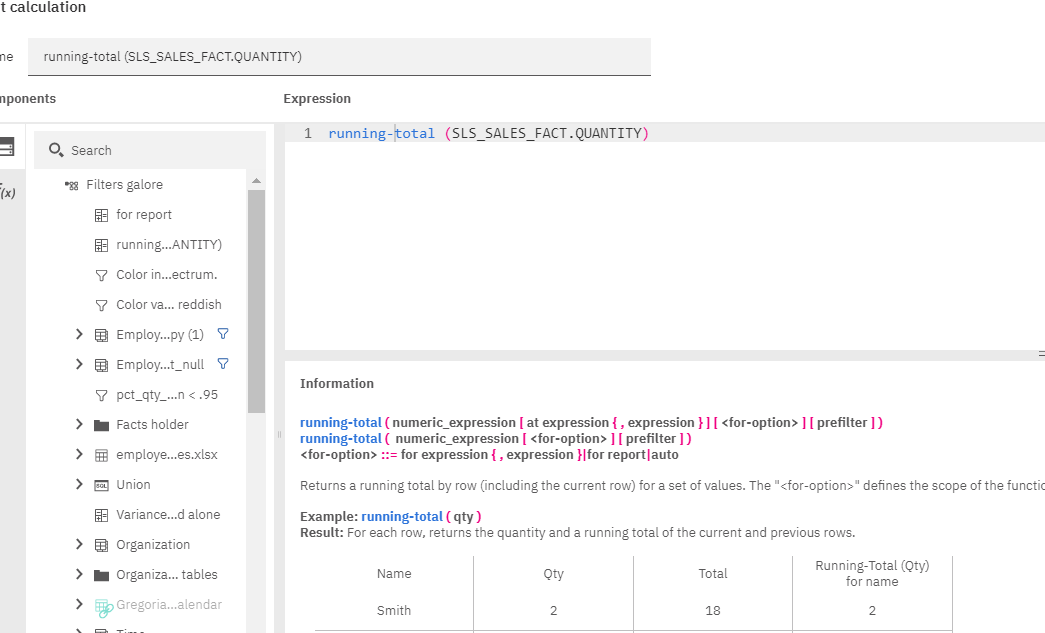Click the table icon beside 'Employ...py (1)'
The image size is (1045, 633).
click(x=101, y=335)
